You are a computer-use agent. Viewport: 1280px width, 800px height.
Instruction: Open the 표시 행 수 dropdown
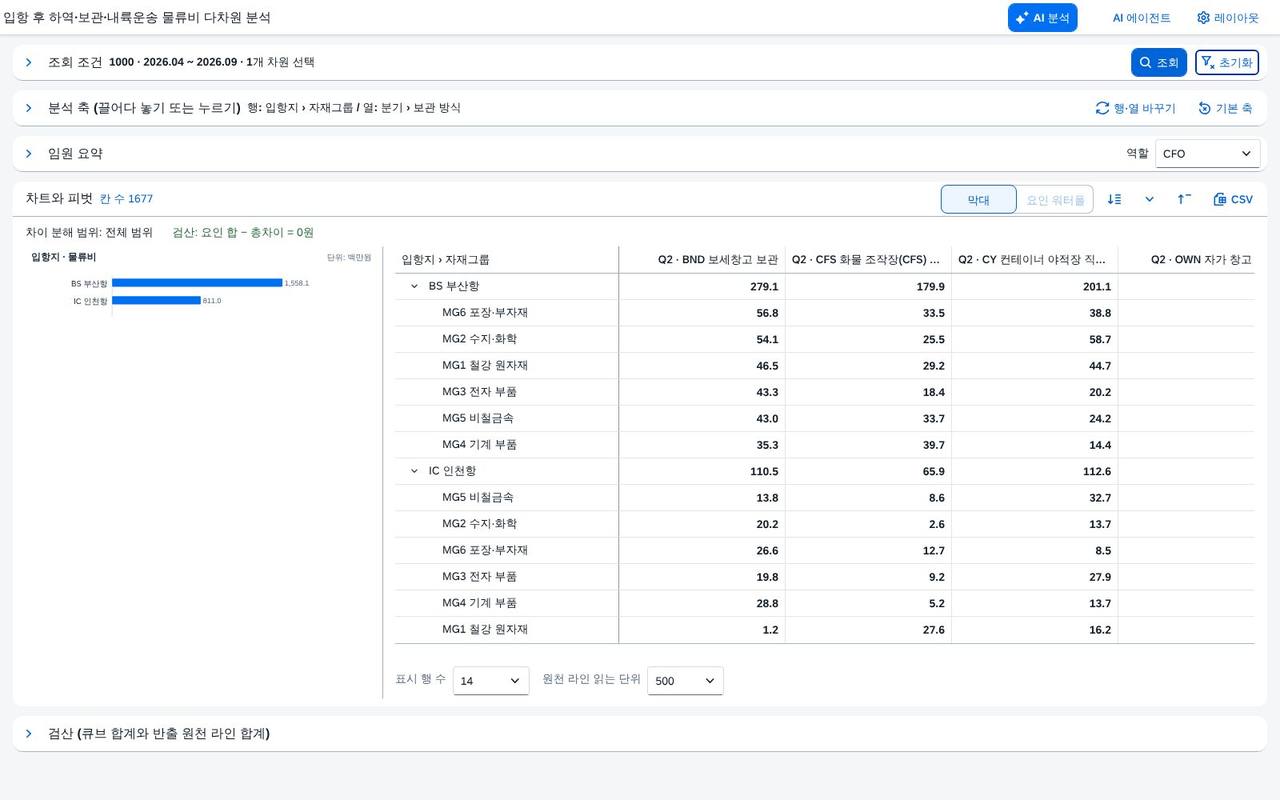tap(491, 680)
